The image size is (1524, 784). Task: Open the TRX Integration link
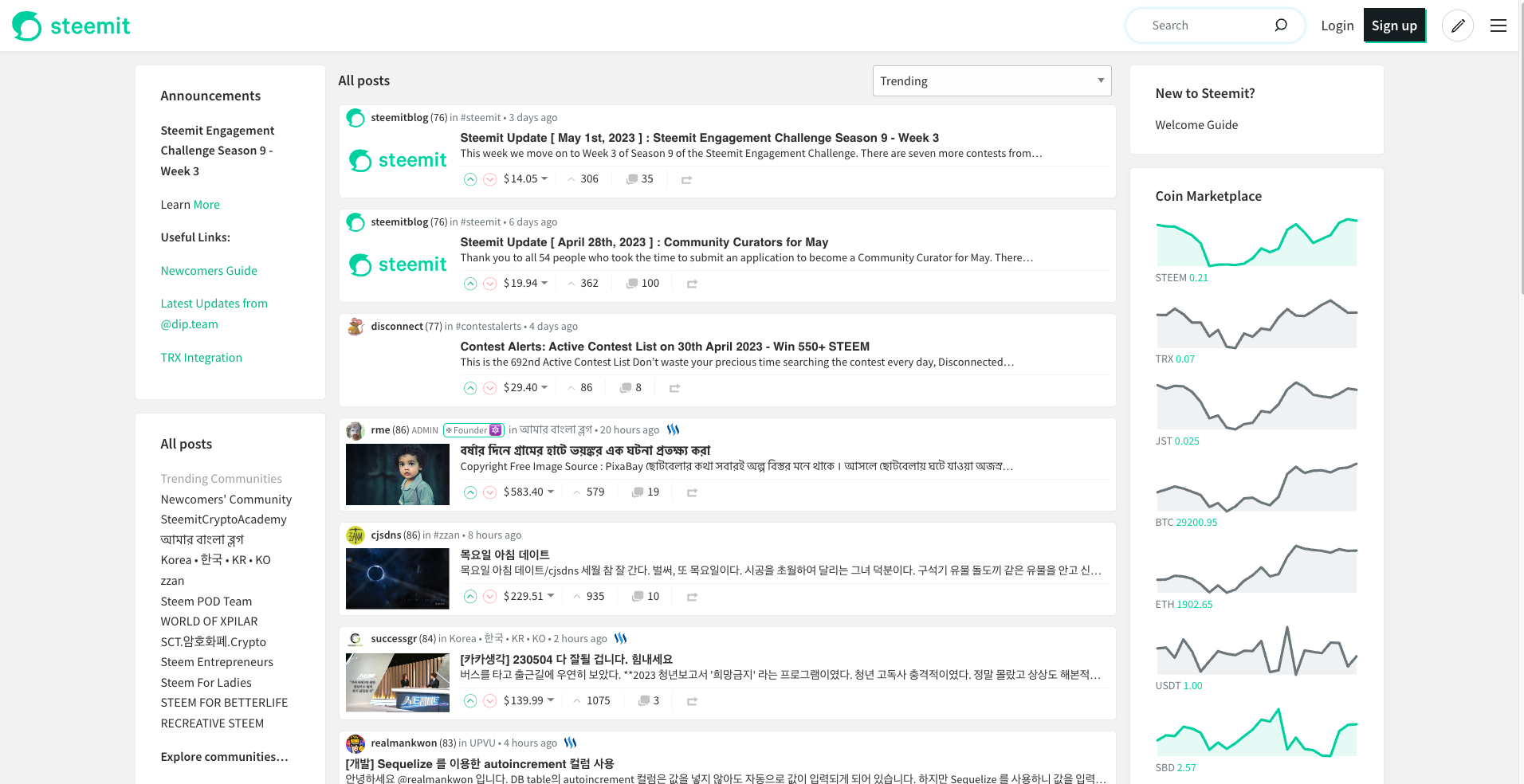pyautogui.click(x=202, y=358)
